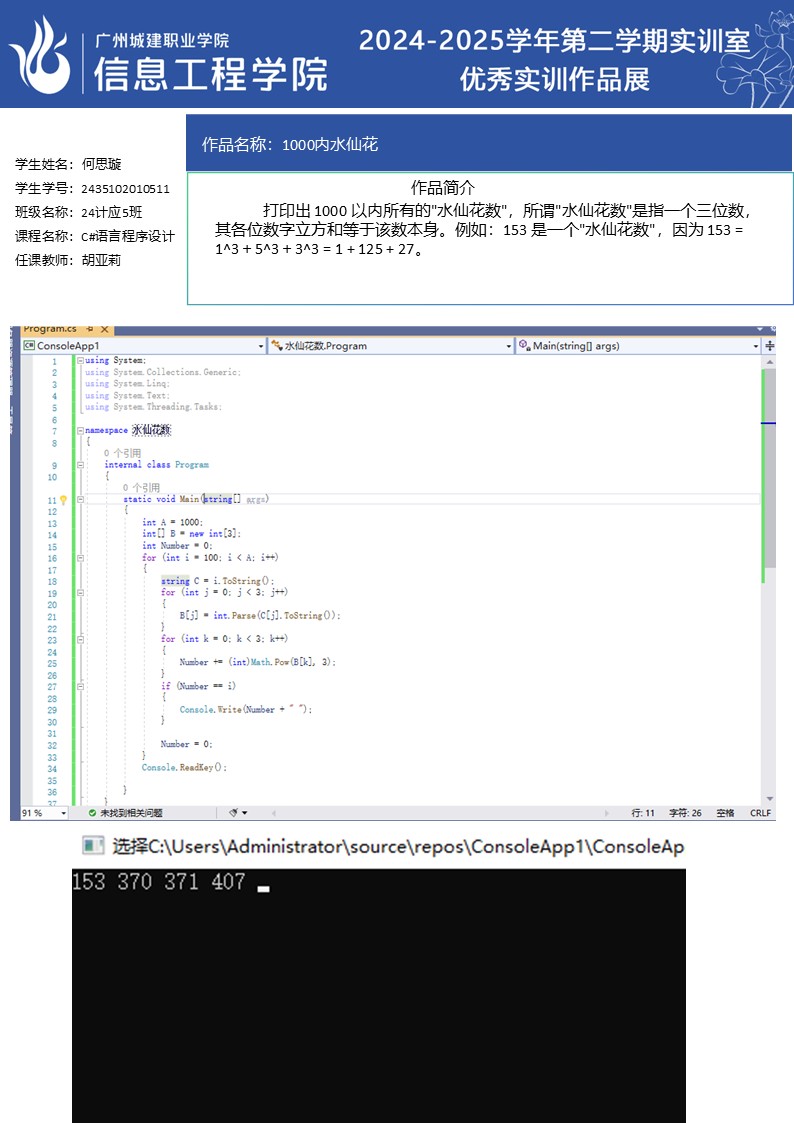794x1123 pixels.
Task: Click the lightbulb quick actions icon
Action: (63, 499)
